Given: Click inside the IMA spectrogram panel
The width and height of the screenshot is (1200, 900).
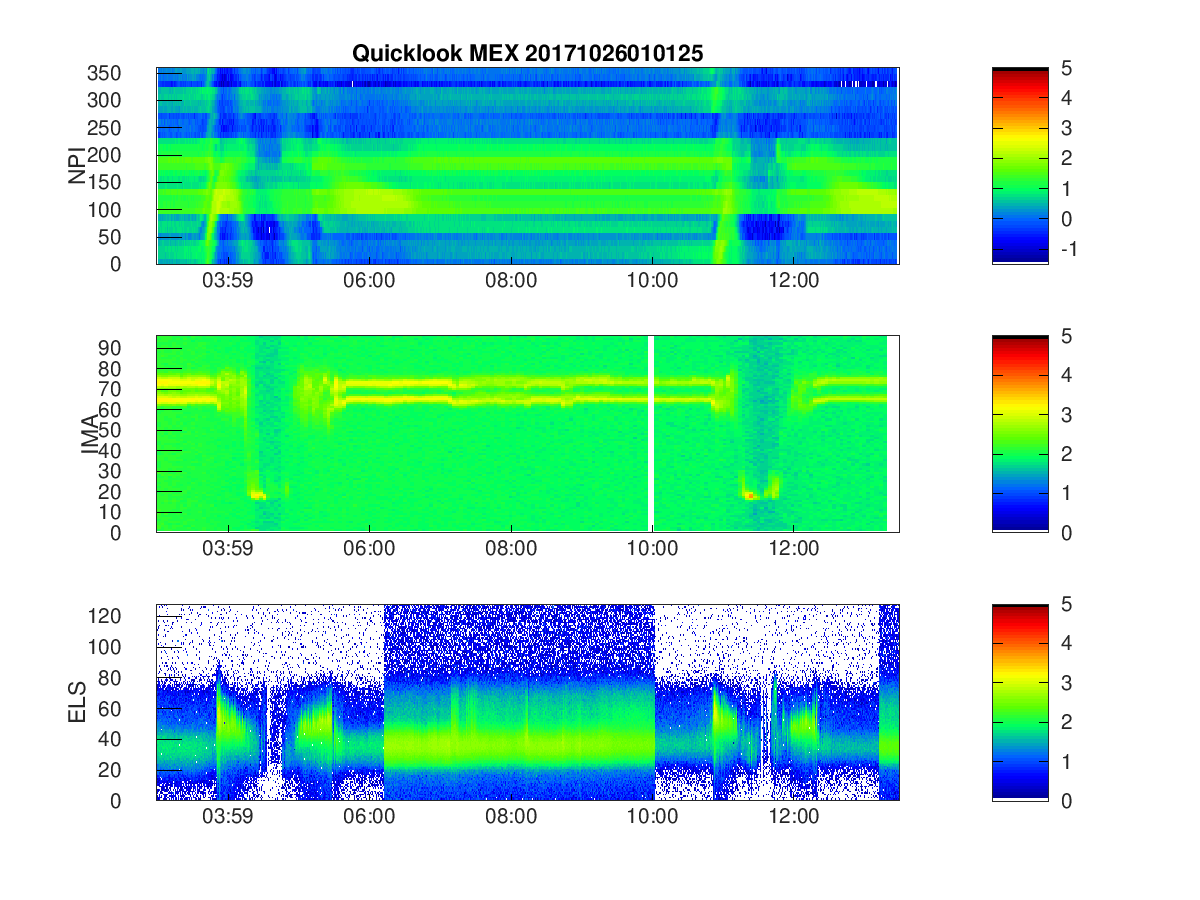Looking at the screenshot, I should [x=527, y=434].
